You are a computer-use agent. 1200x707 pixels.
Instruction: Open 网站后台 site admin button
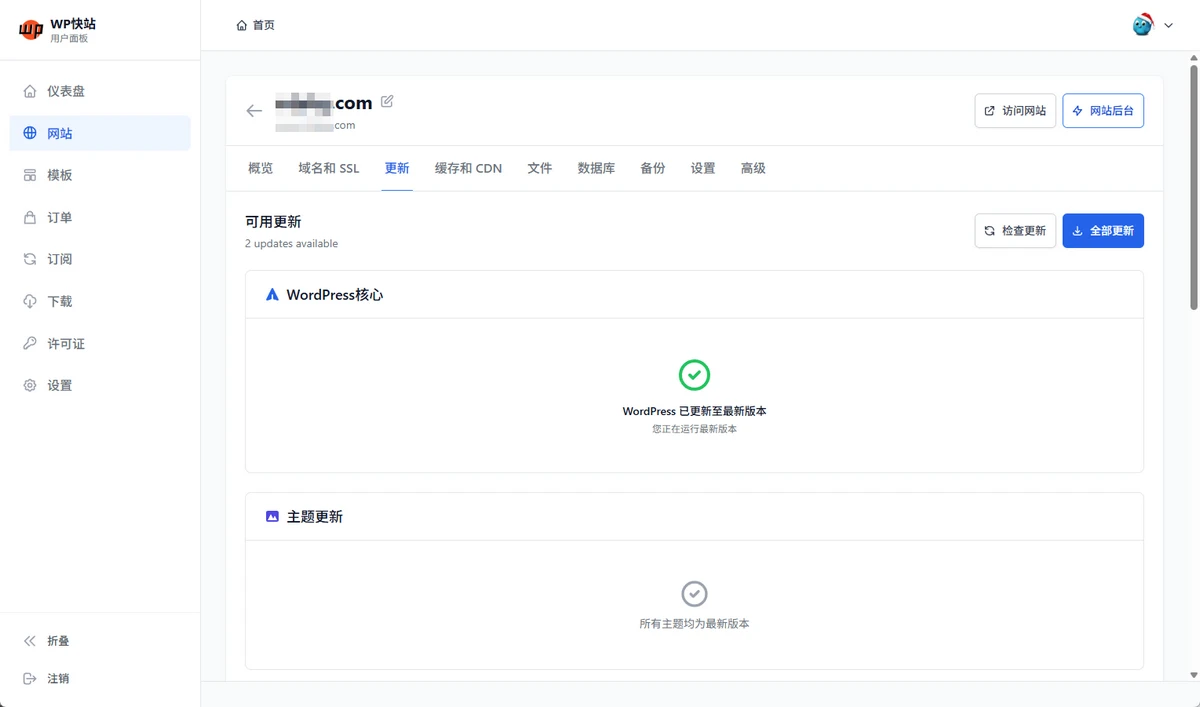tap(1102, 111)
